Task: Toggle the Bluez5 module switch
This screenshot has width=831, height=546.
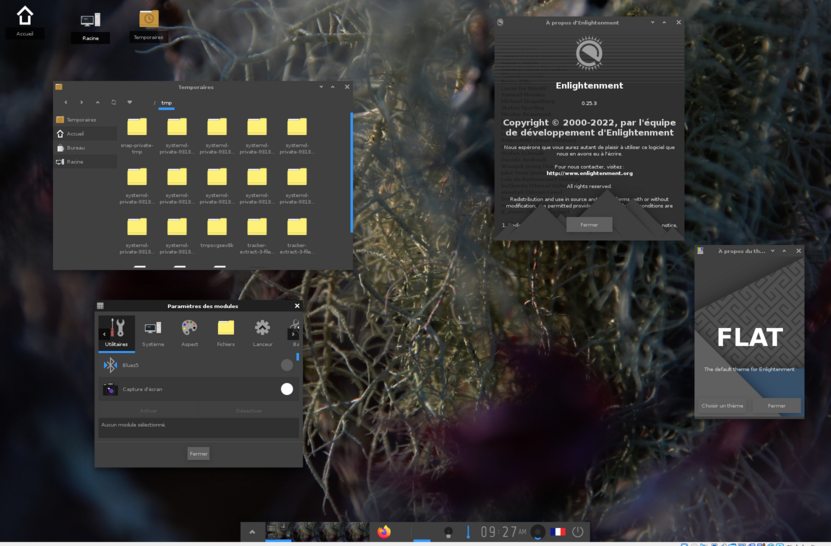Action: [x=287, y=365]
